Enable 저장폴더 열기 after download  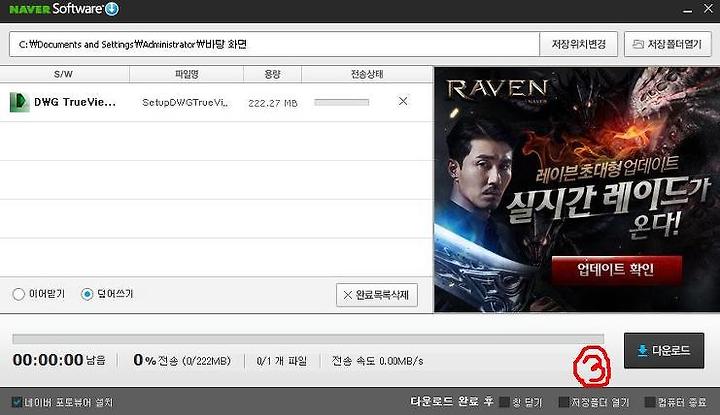(x=563, y=402)
